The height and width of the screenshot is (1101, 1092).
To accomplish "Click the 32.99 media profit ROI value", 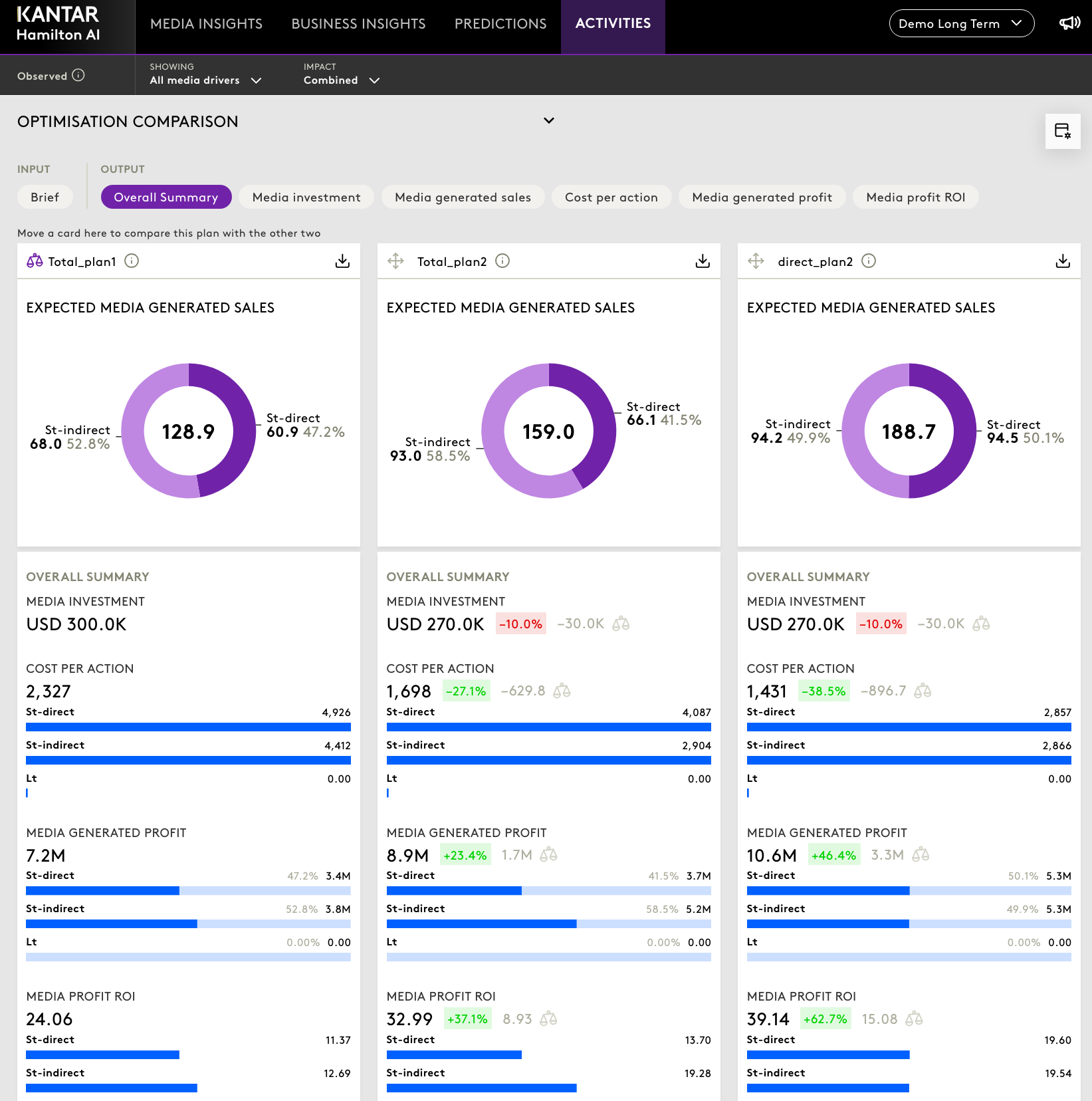I will coord(409,1019).
